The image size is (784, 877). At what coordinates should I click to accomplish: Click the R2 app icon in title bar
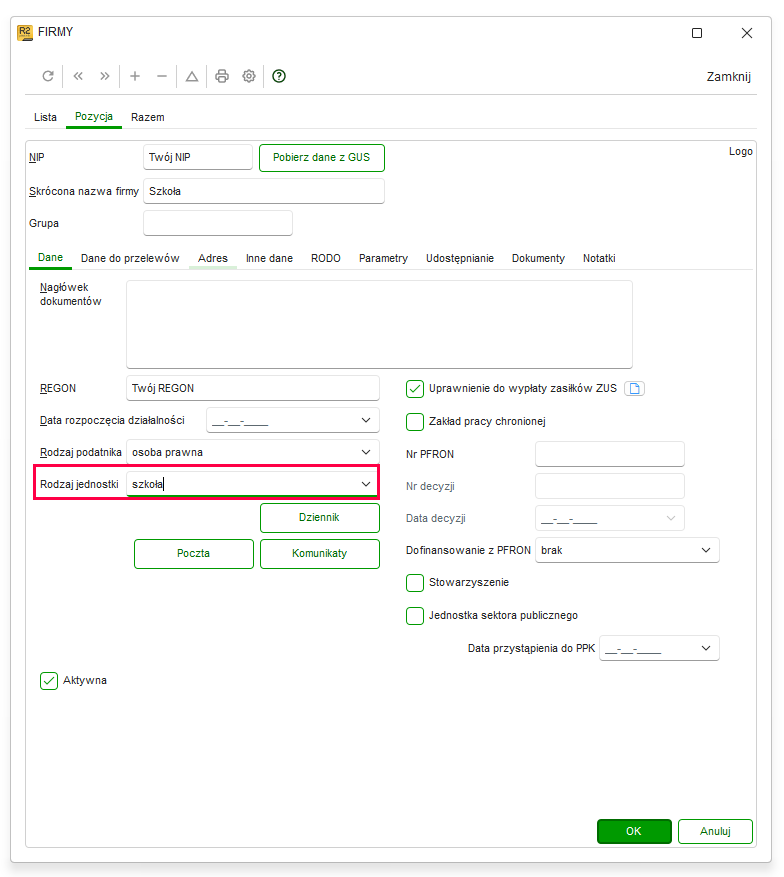(x=25, y=32)
